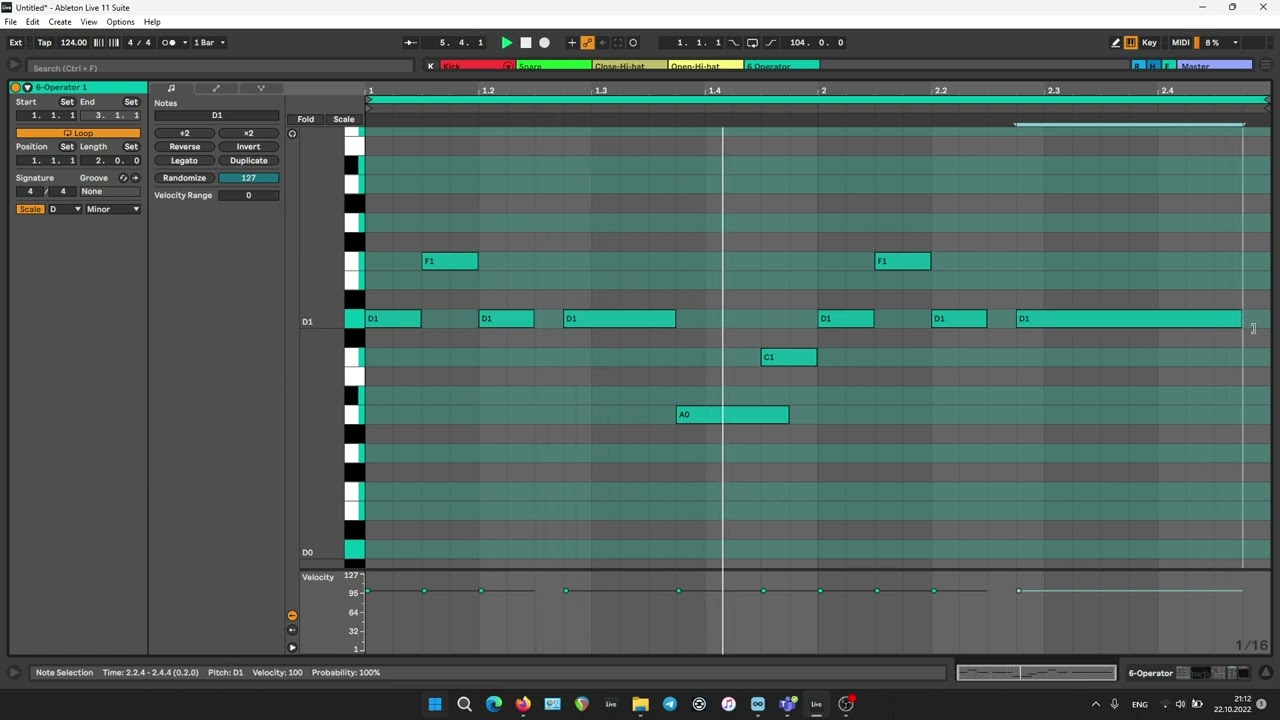
Task: Click Velocity Range value field
Action: tap(248, 195)
